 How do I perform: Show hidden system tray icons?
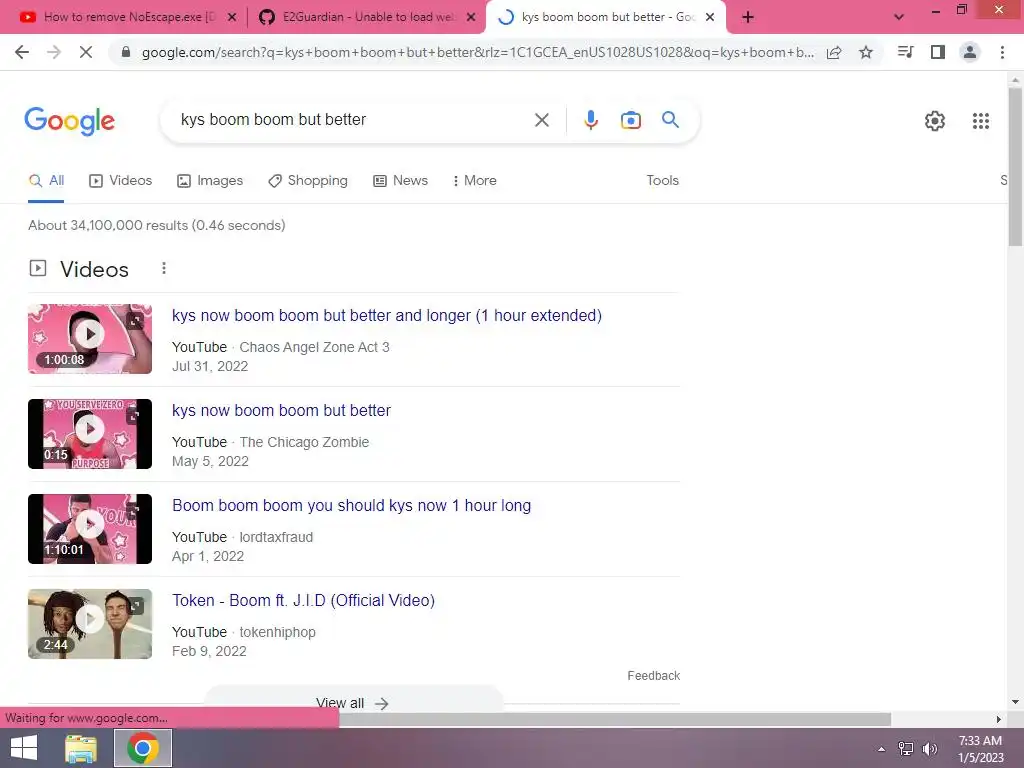pos(882,749)
